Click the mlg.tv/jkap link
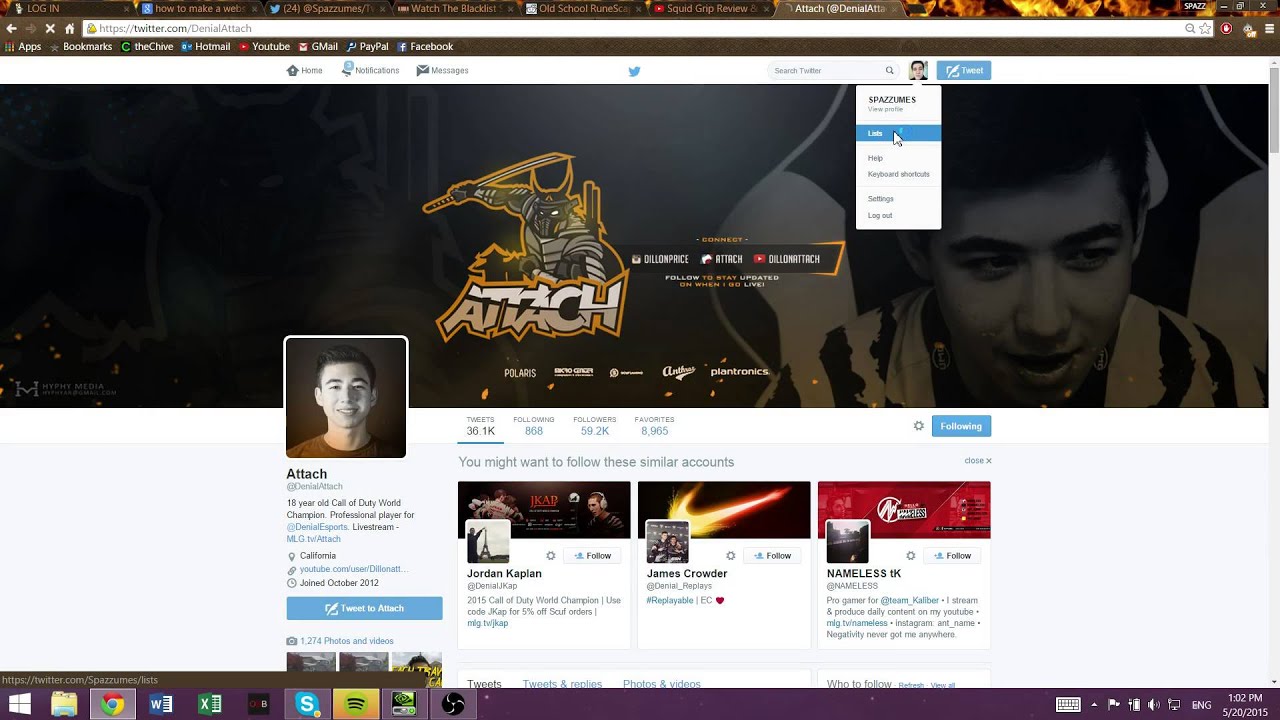 pyautogui.click(x=488, y=623)
